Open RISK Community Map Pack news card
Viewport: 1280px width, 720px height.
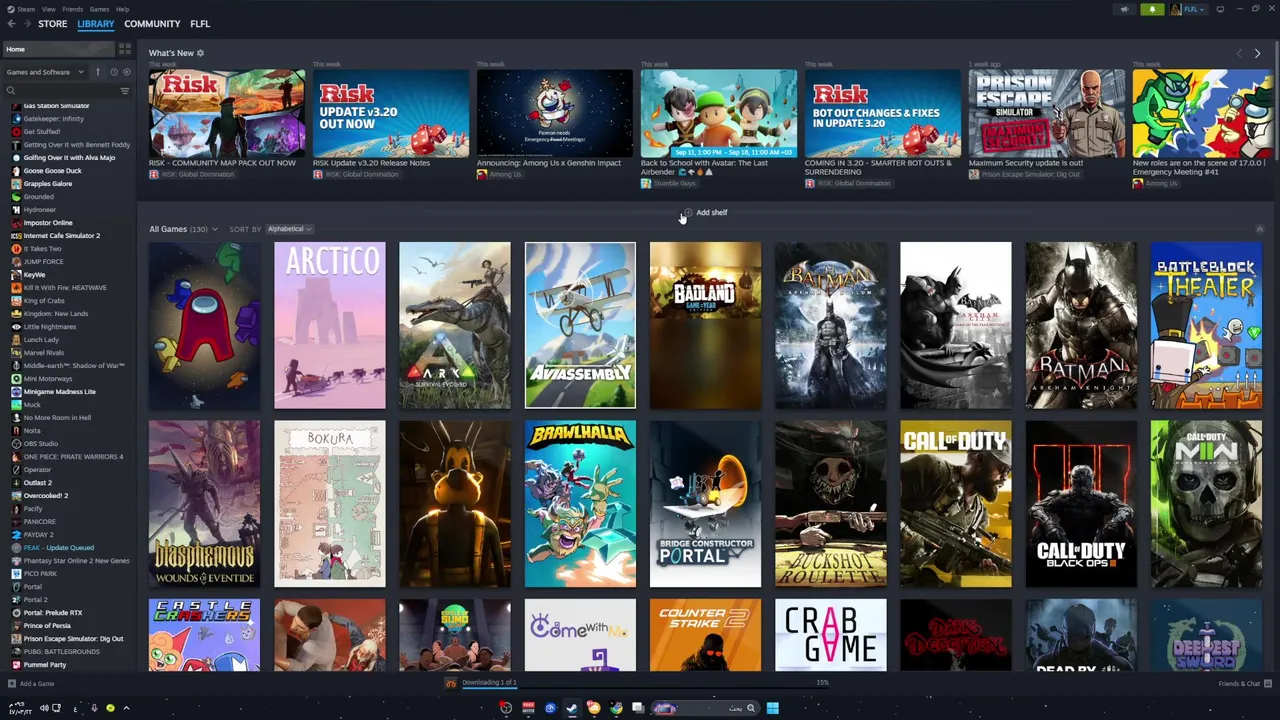pos(227,113)
